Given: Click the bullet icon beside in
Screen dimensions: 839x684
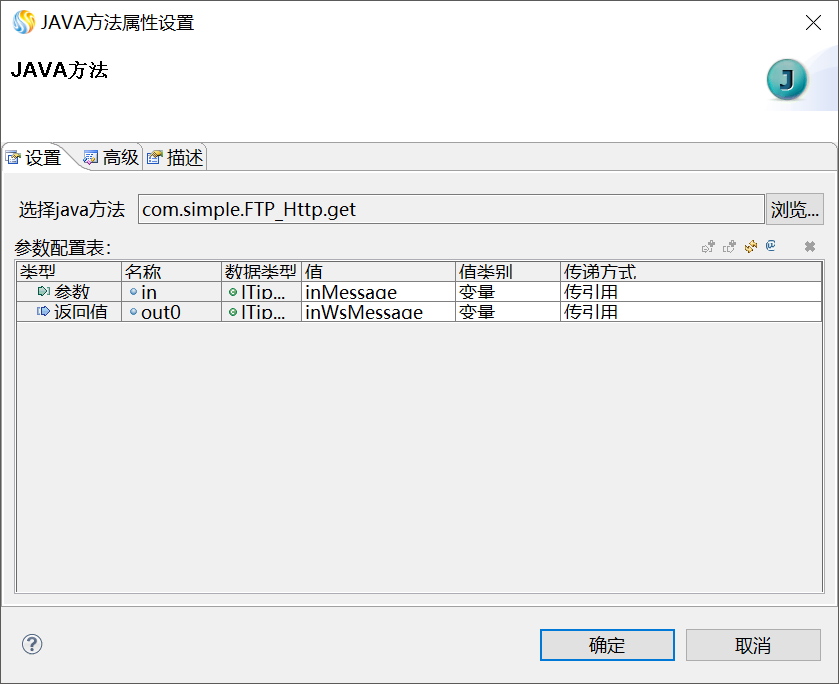Looking at the screenshot, I should click(x=133, y=292).
